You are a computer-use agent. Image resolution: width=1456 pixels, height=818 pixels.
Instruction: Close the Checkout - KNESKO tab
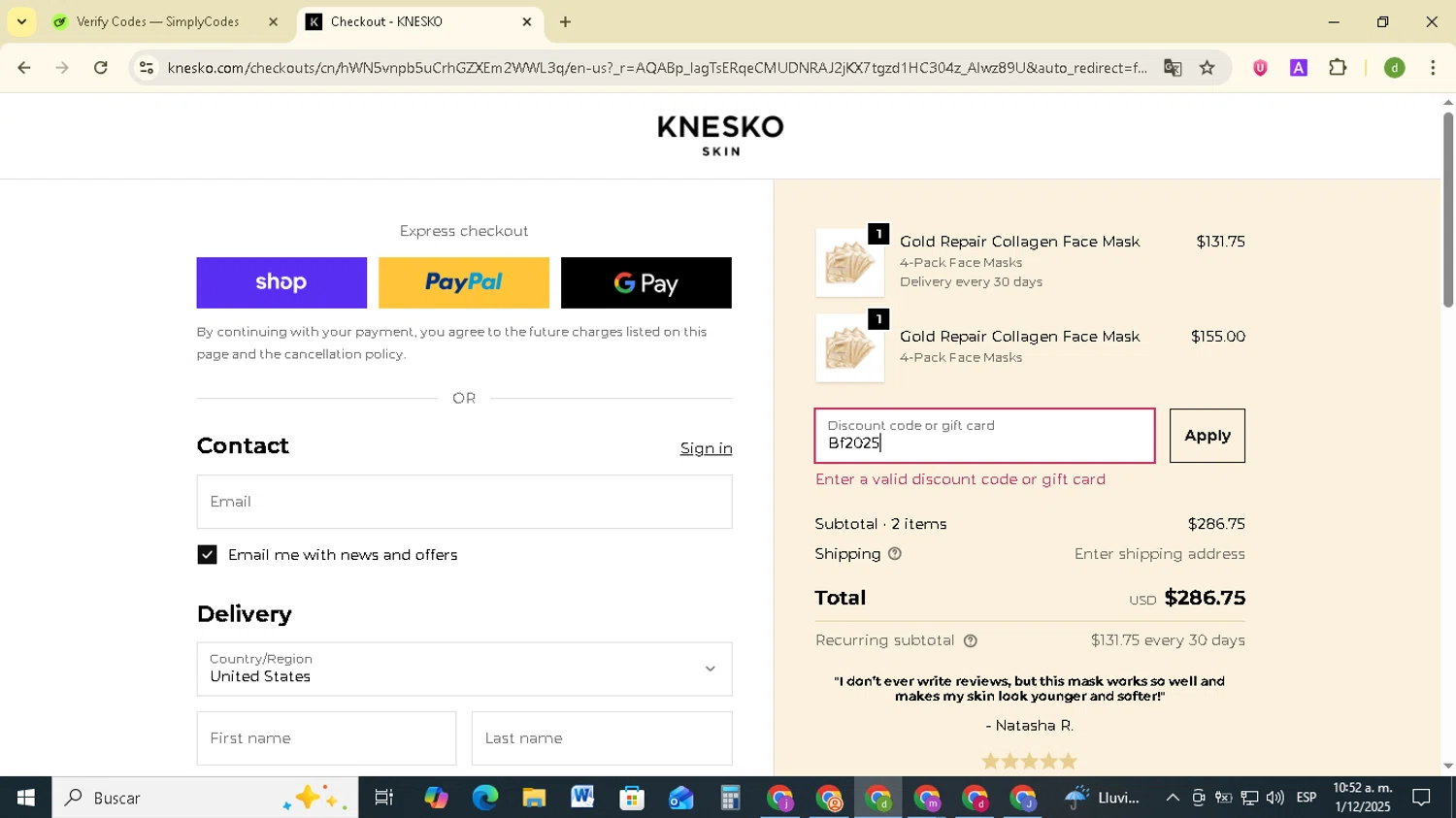527,21
